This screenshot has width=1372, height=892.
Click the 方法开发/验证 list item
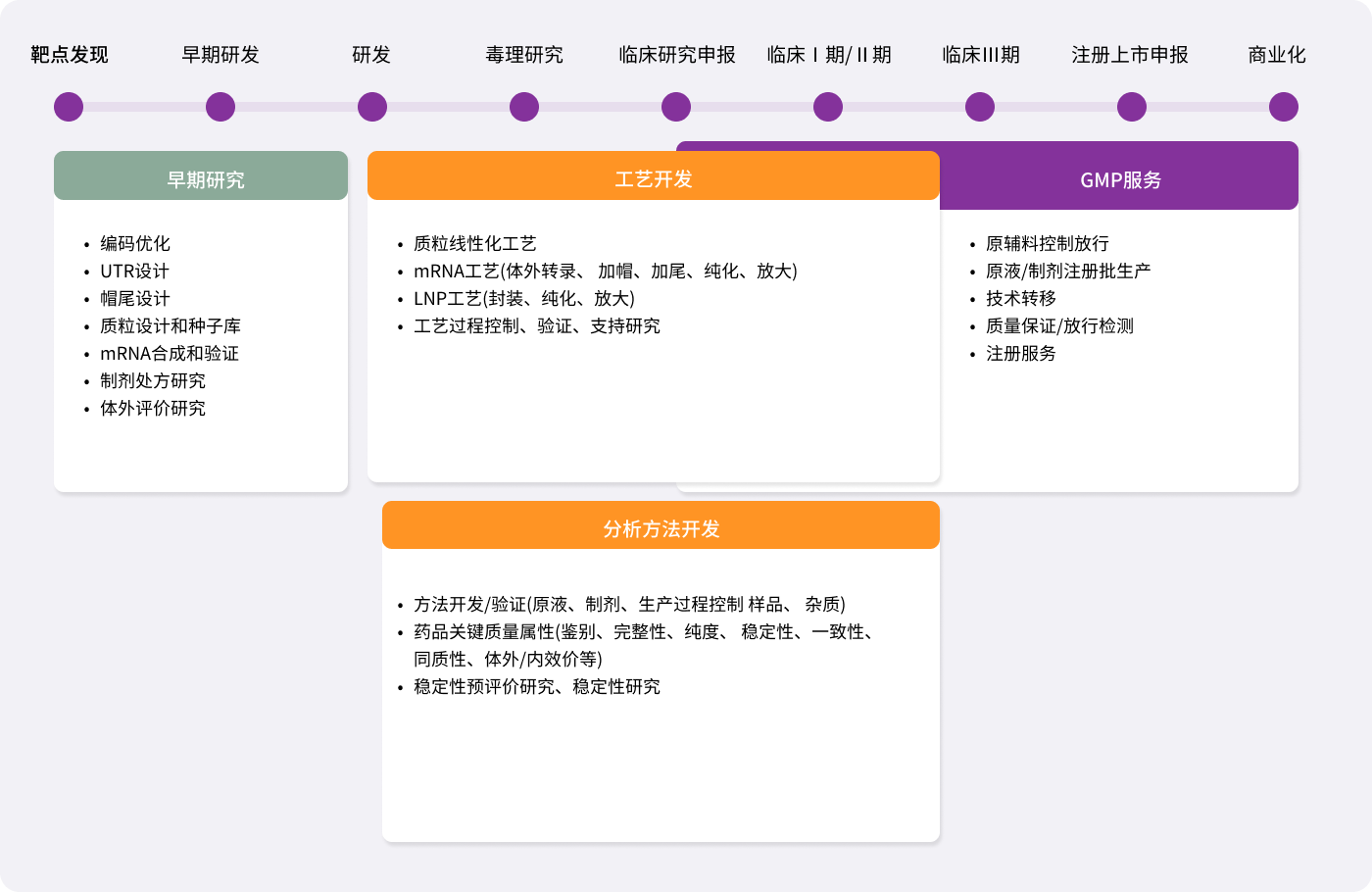(629, 604)
